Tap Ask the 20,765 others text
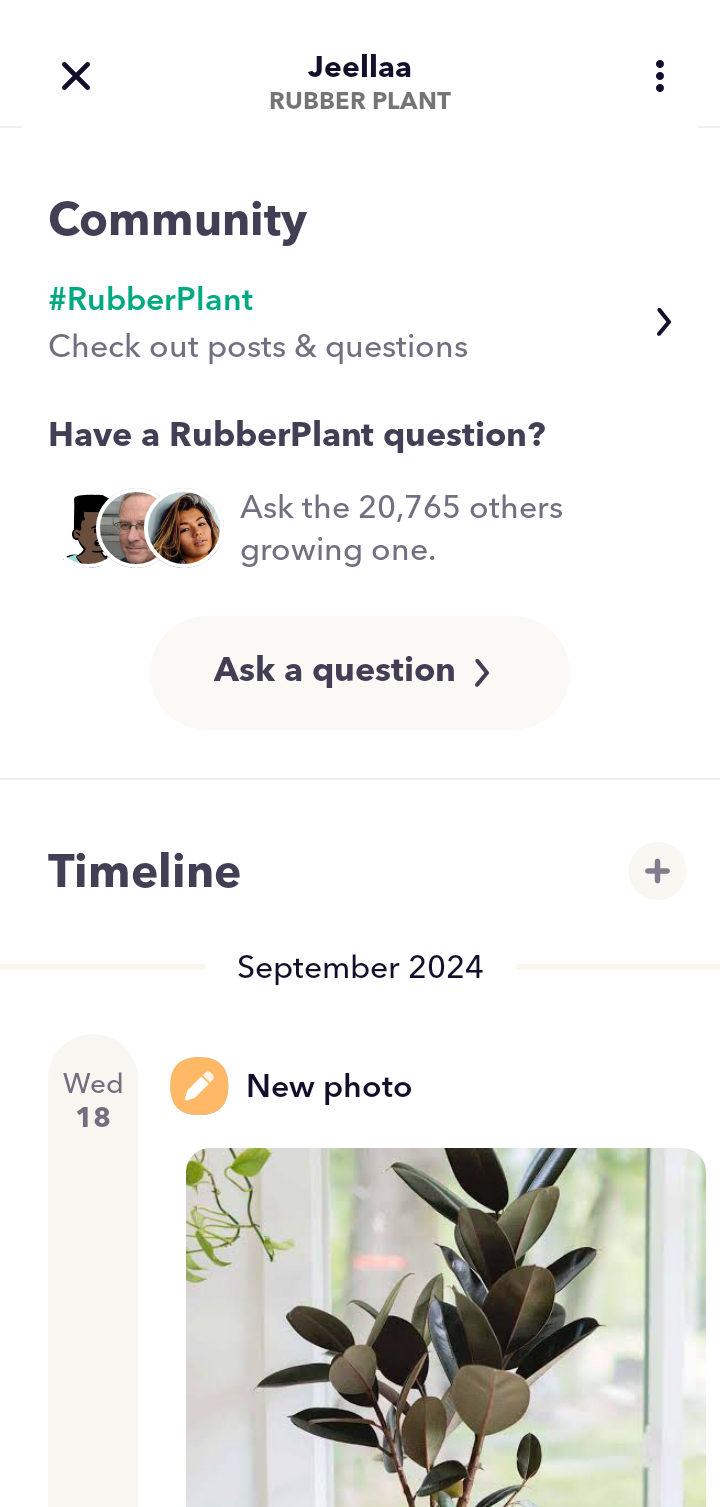This screenshot has width=720, height=1507. coord(401,508)
